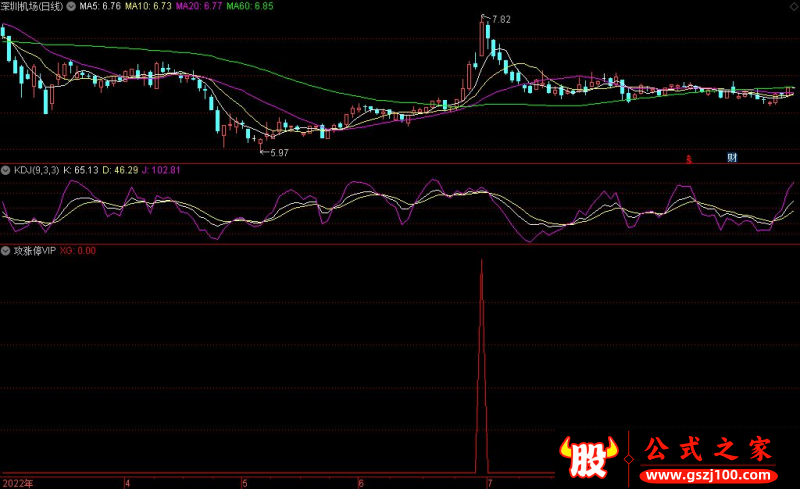Click the blue 财 financial marker icon
800x489 pixels.
coord(732,157)
